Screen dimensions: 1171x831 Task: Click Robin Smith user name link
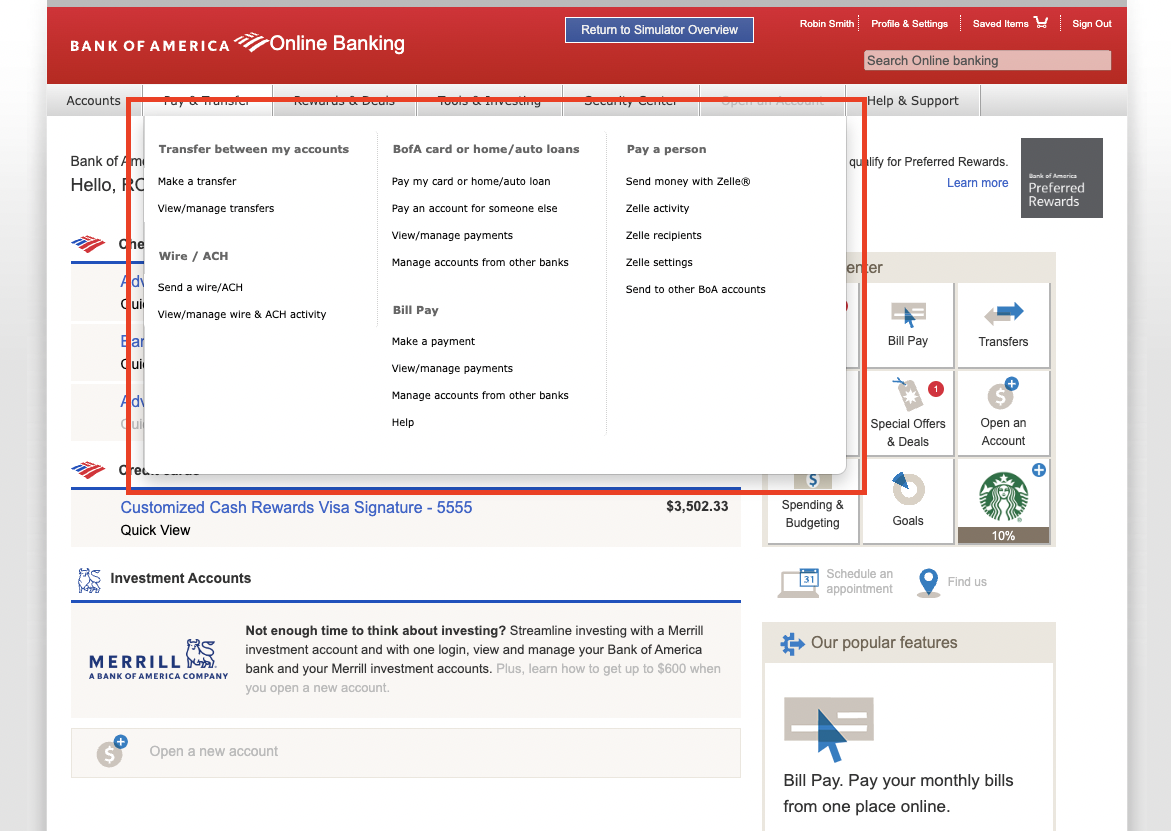coord(827,24)
